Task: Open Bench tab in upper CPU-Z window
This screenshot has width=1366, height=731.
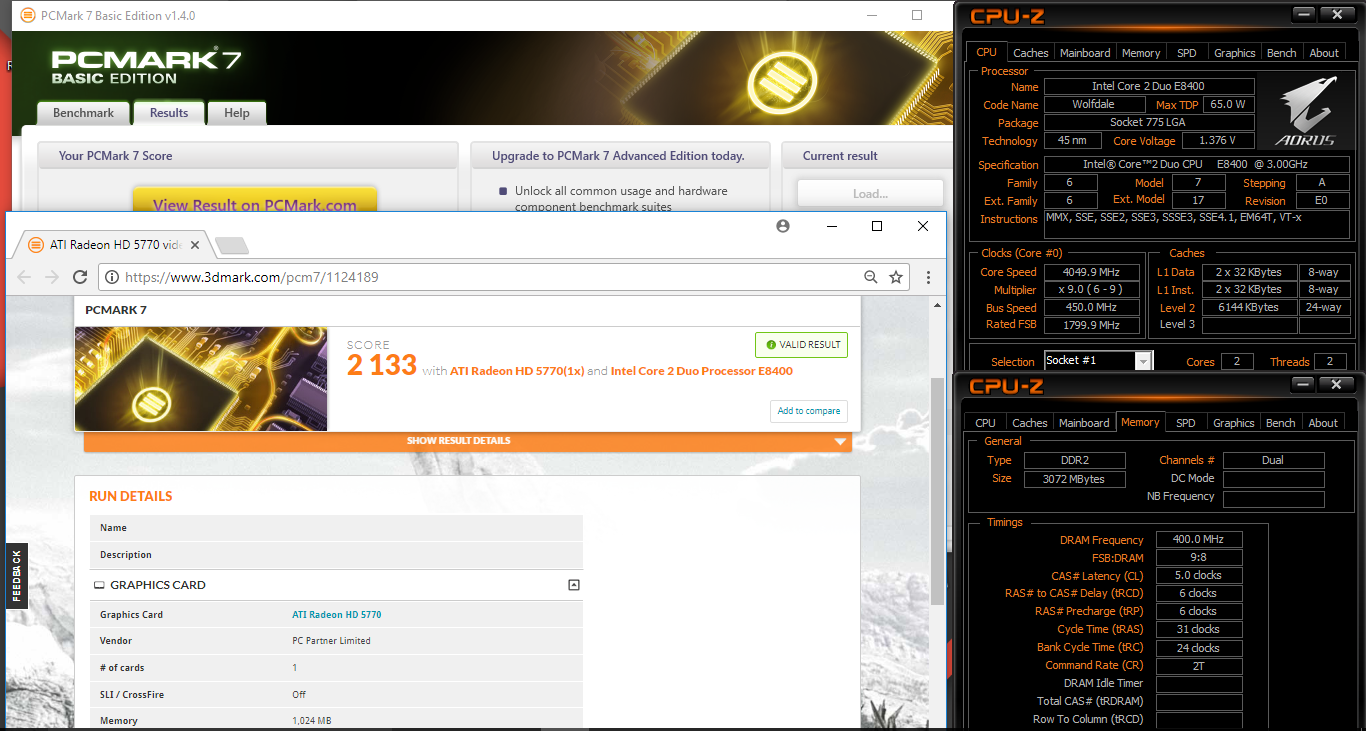Action: (1282, 53)
